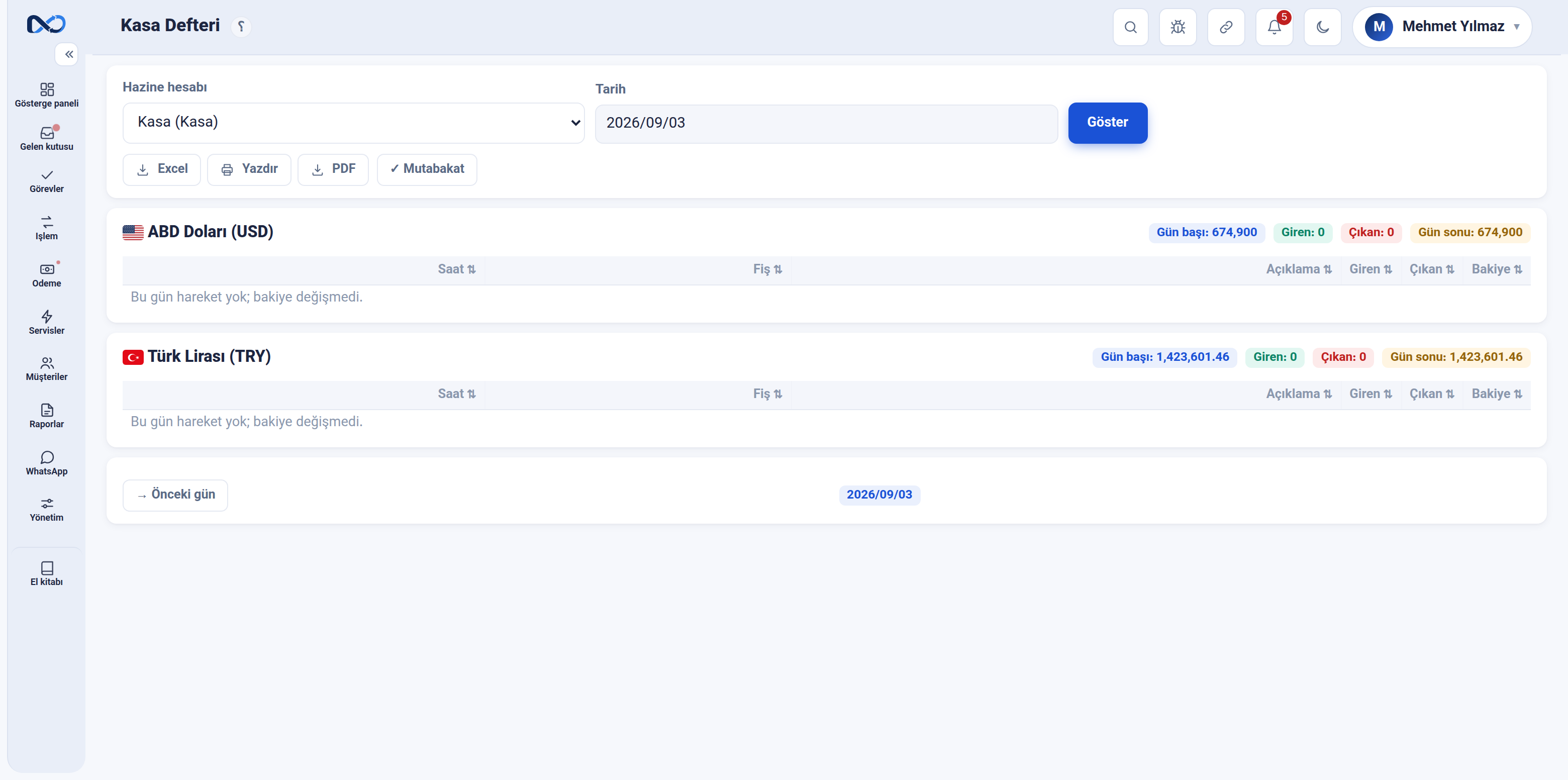Sort USD table by Bakiye

1497,269
